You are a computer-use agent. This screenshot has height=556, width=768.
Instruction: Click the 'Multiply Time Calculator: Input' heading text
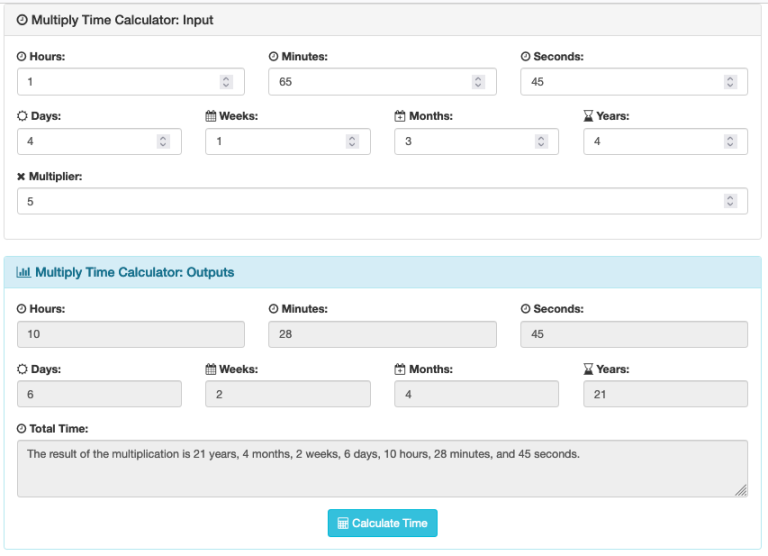click(x=122, y=20)
